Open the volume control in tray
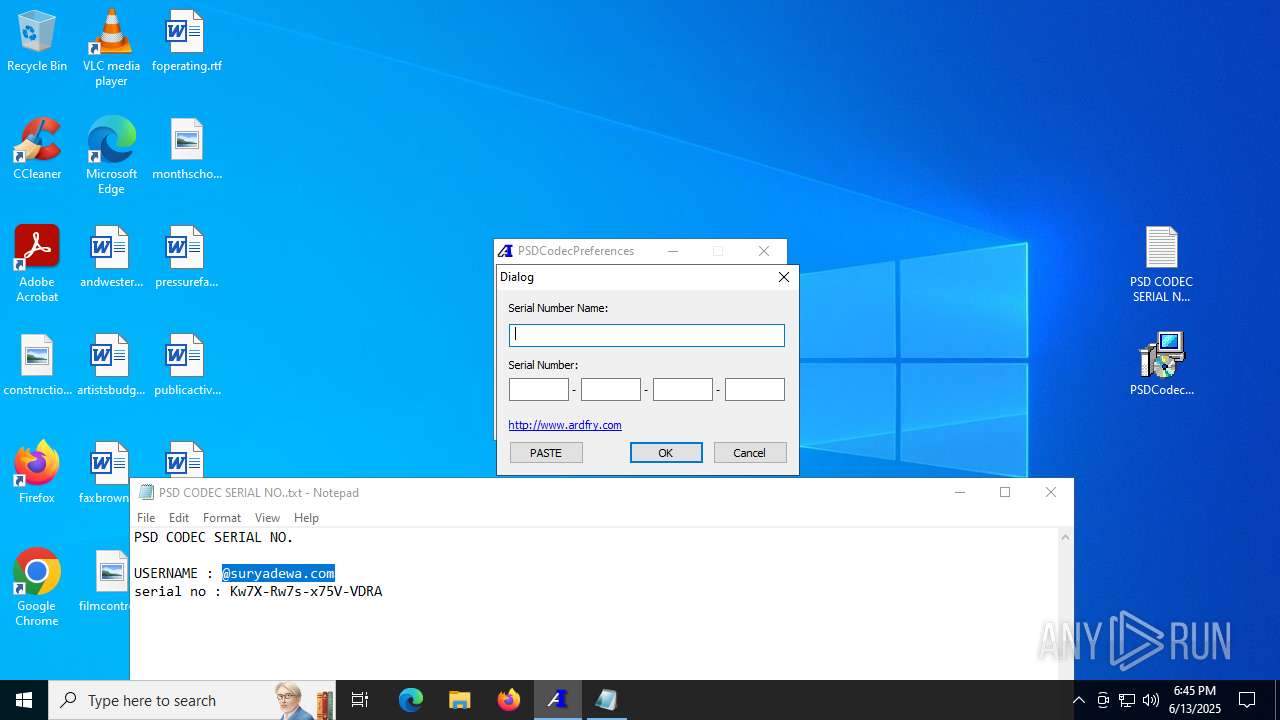The image size is (1280, 720). 1151,700
